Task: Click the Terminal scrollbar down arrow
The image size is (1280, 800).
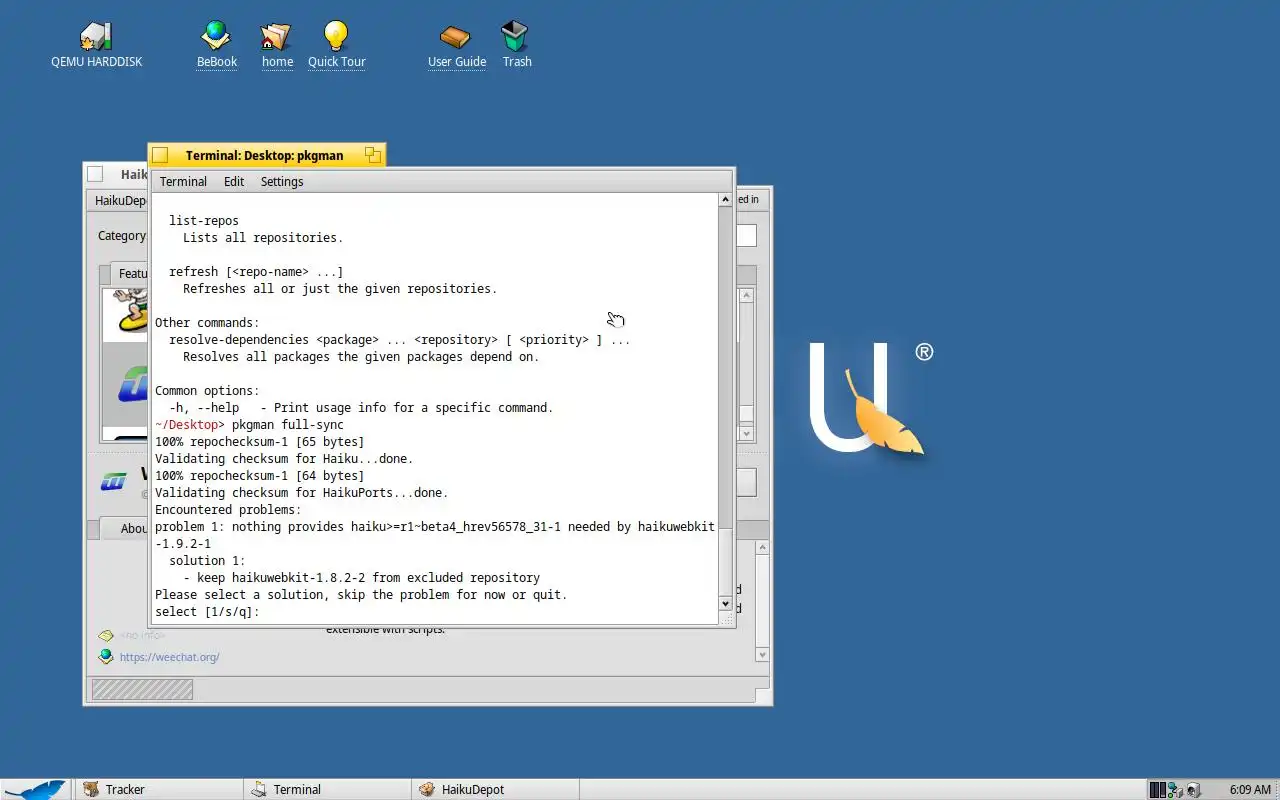Action: click(x=726, y=603)
